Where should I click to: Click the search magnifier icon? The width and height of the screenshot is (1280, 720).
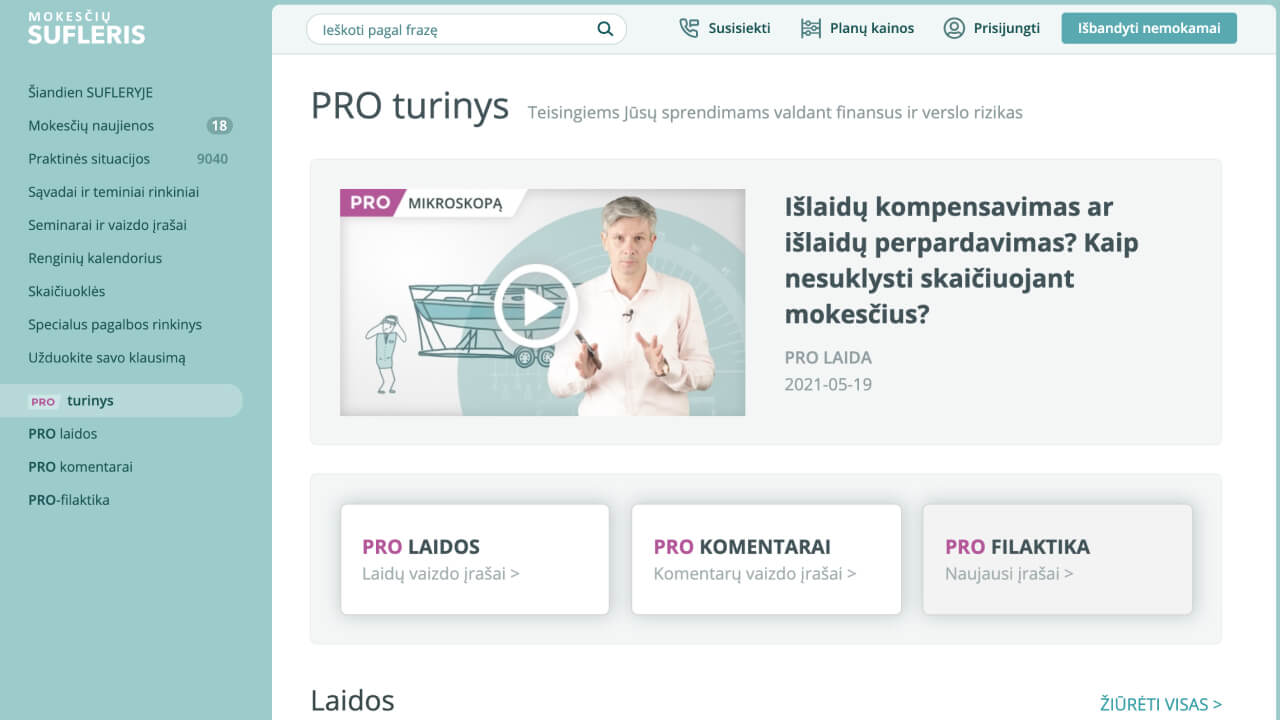tap(605, 29)
